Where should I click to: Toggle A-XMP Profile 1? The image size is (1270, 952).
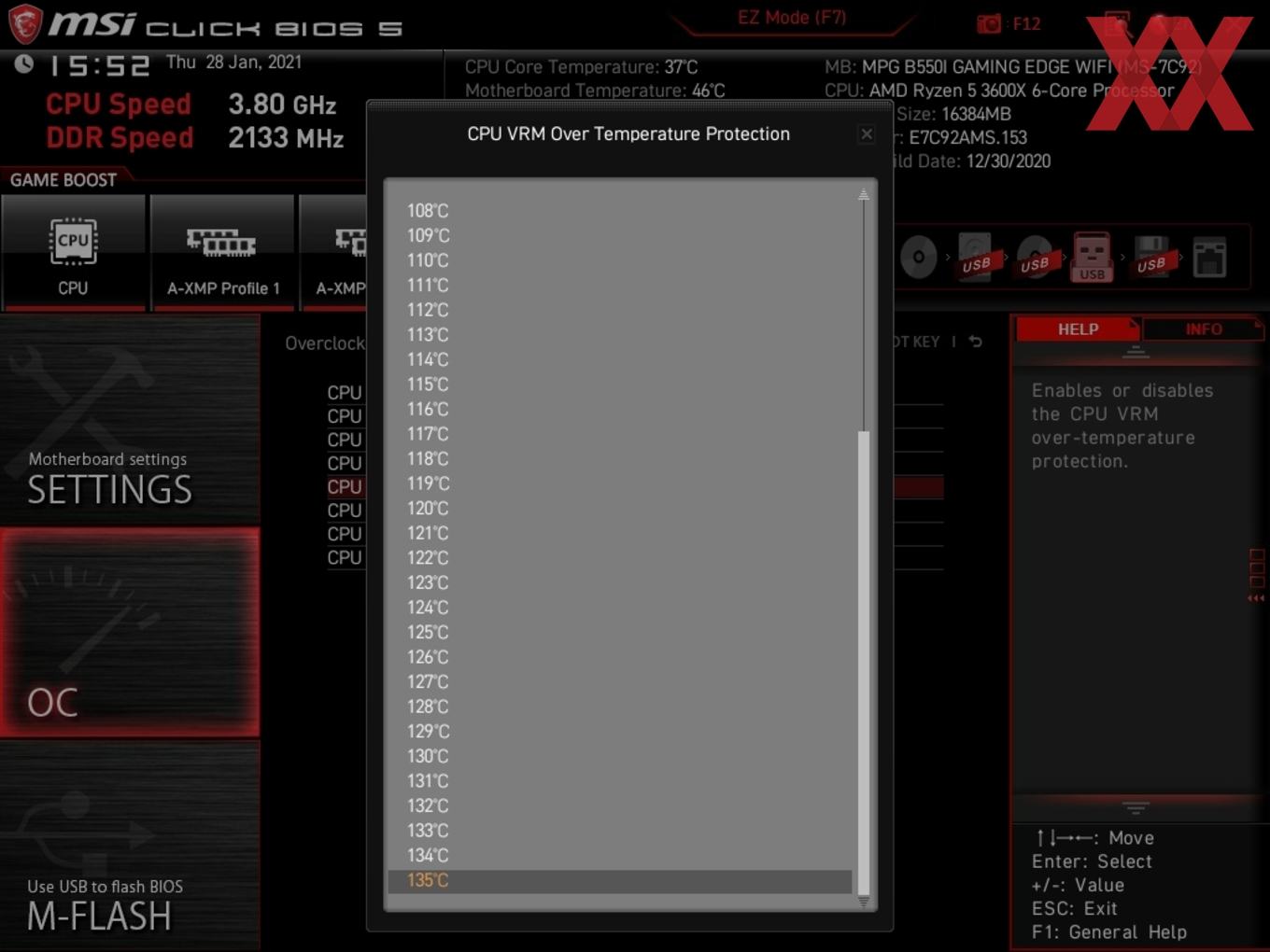222,252
